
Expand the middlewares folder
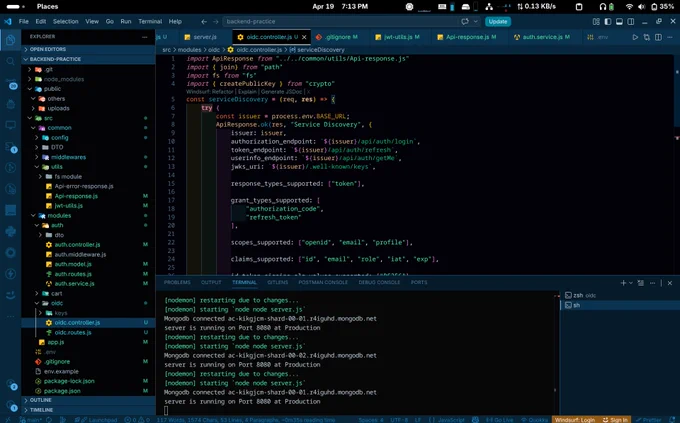[88, 157]
